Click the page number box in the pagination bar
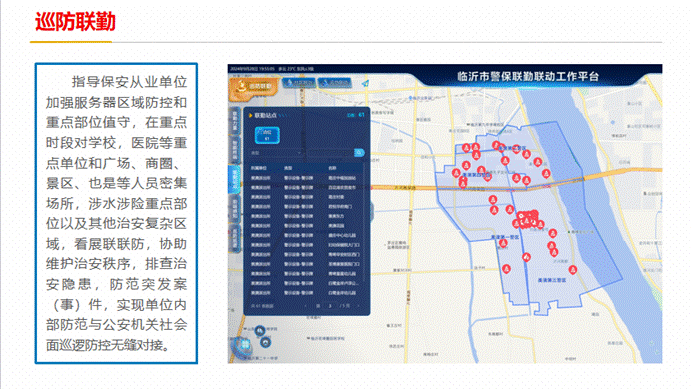The height and width of the screenshot is (389, 692). [x=330, y=306]
